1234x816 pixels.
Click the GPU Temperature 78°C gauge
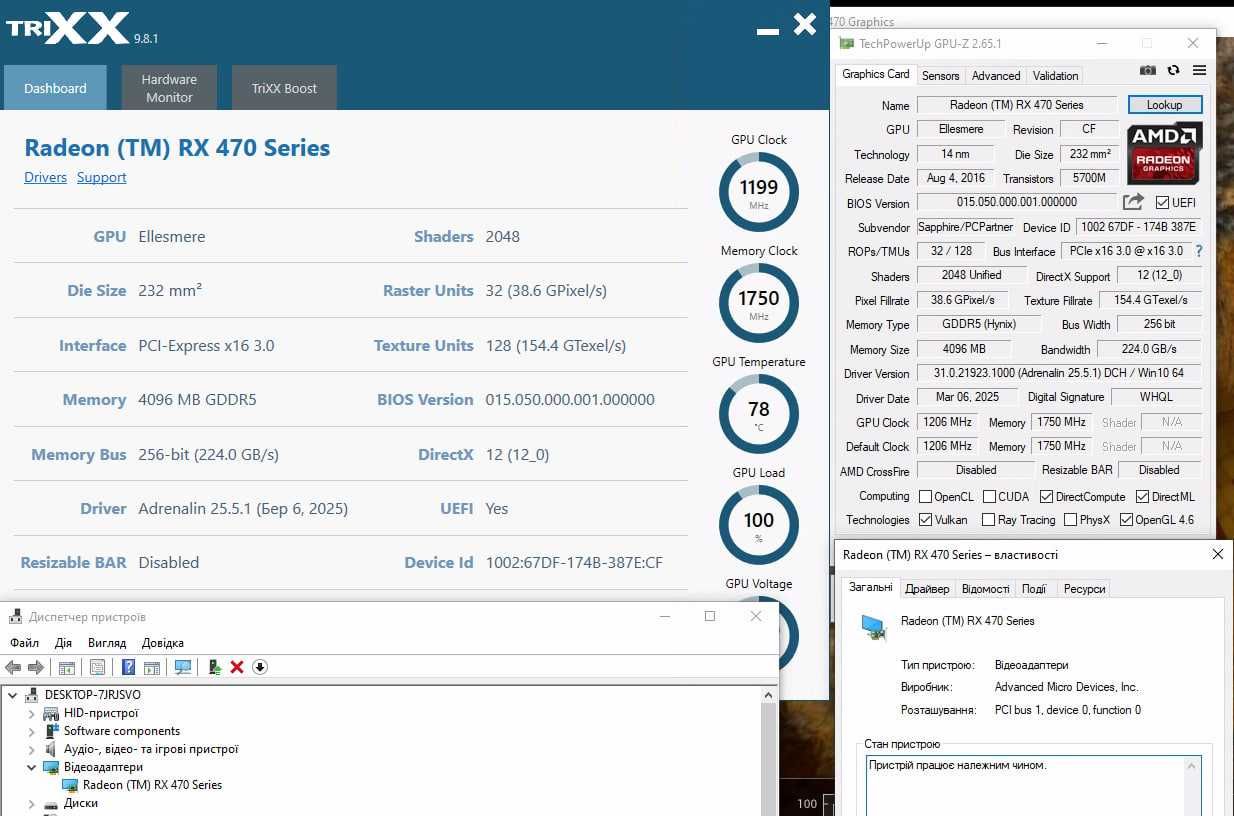(759, 414)
